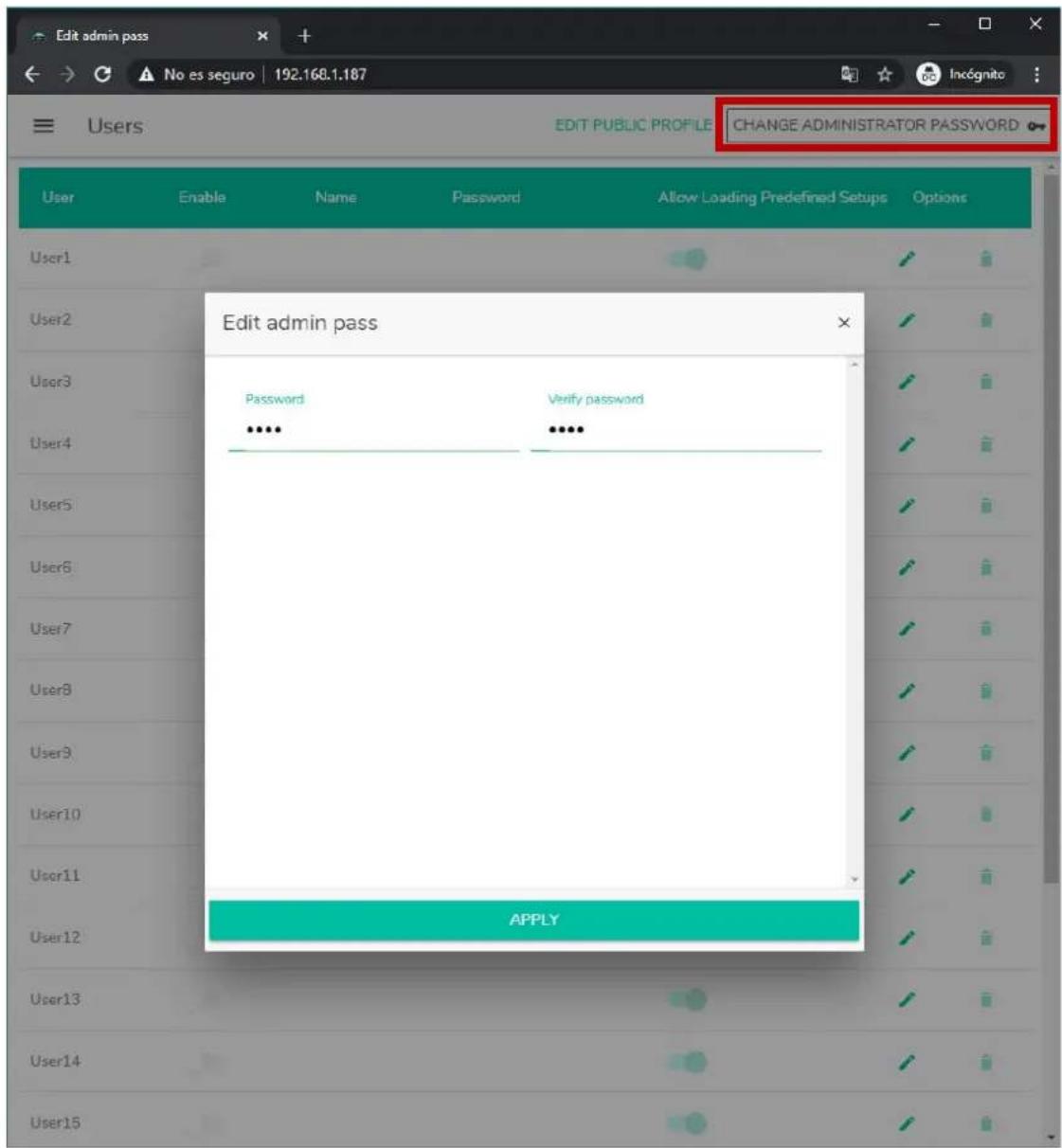This screenshot has height=1148, width=1062.
Task: Toggle User1 Allow Loading Predefined Setups switch
Action: pyautogui.click(x=689, y=259)
